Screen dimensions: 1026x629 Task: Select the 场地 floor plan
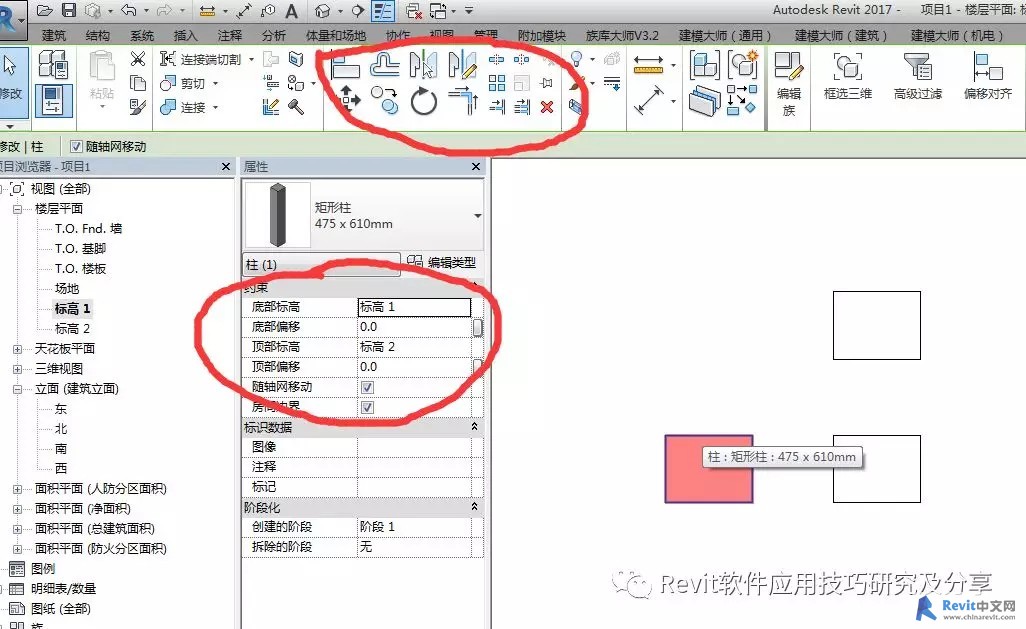tap(67, 289)
